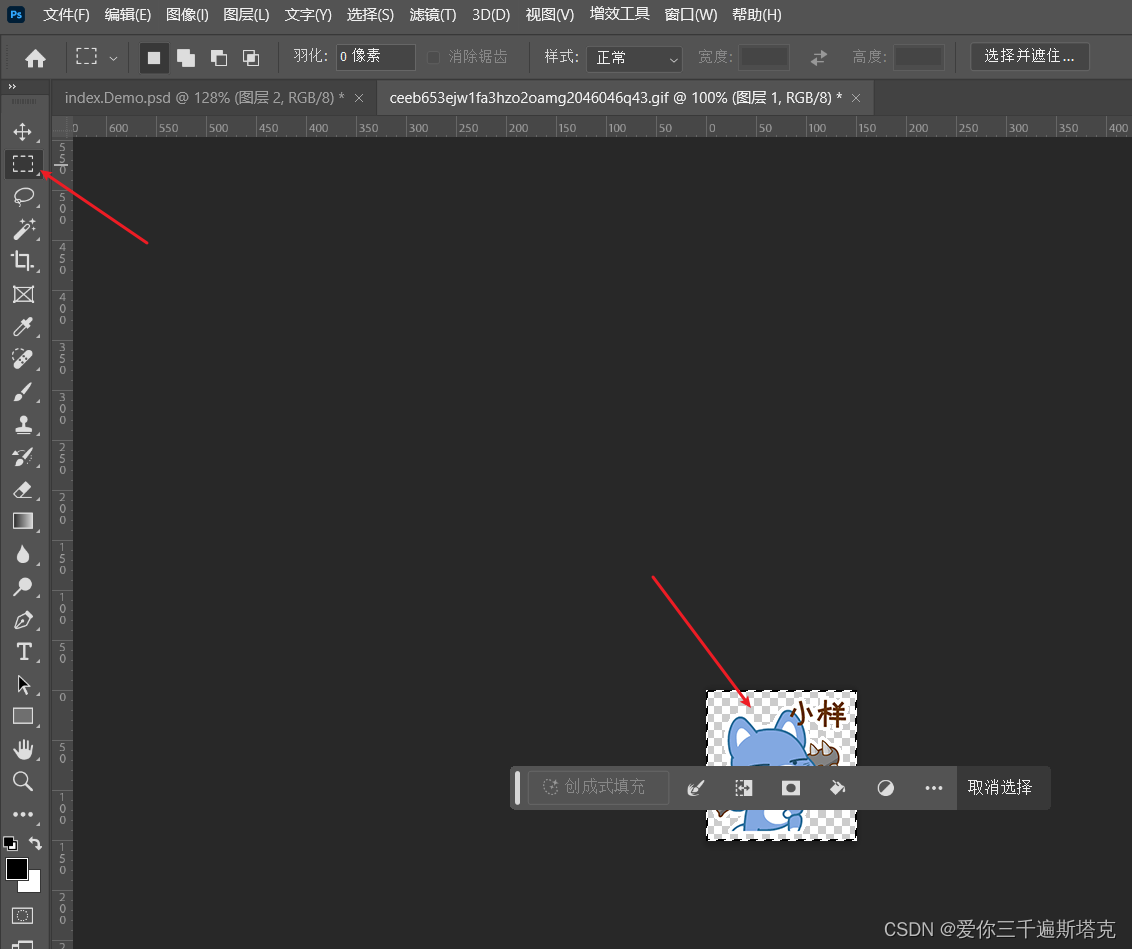This screenshot has height=949, width=1132.
Task: Select the Eraser tool
Action: 23,489
